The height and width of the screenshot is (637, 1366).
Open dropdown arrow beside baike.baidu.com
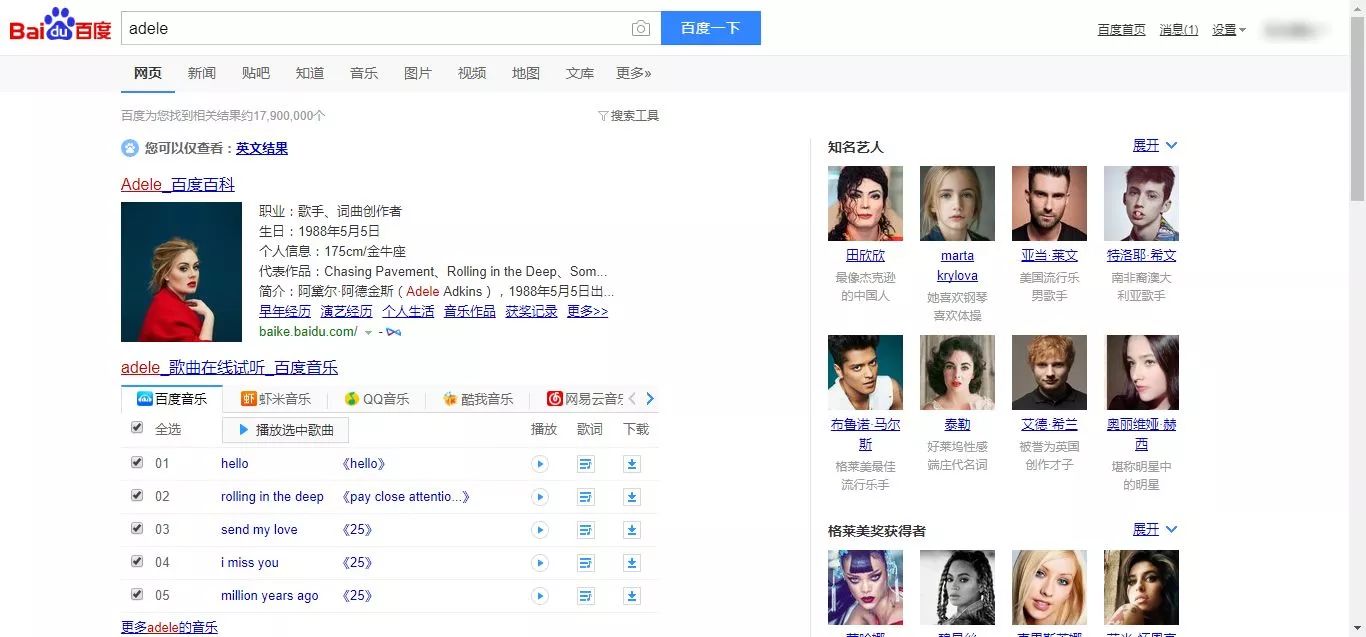click(368, 332)
